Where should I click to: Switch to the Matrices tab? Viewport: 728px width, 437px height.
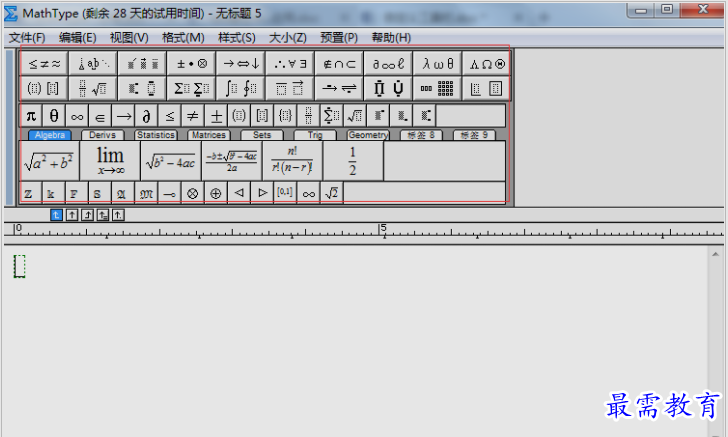point(208,135)
